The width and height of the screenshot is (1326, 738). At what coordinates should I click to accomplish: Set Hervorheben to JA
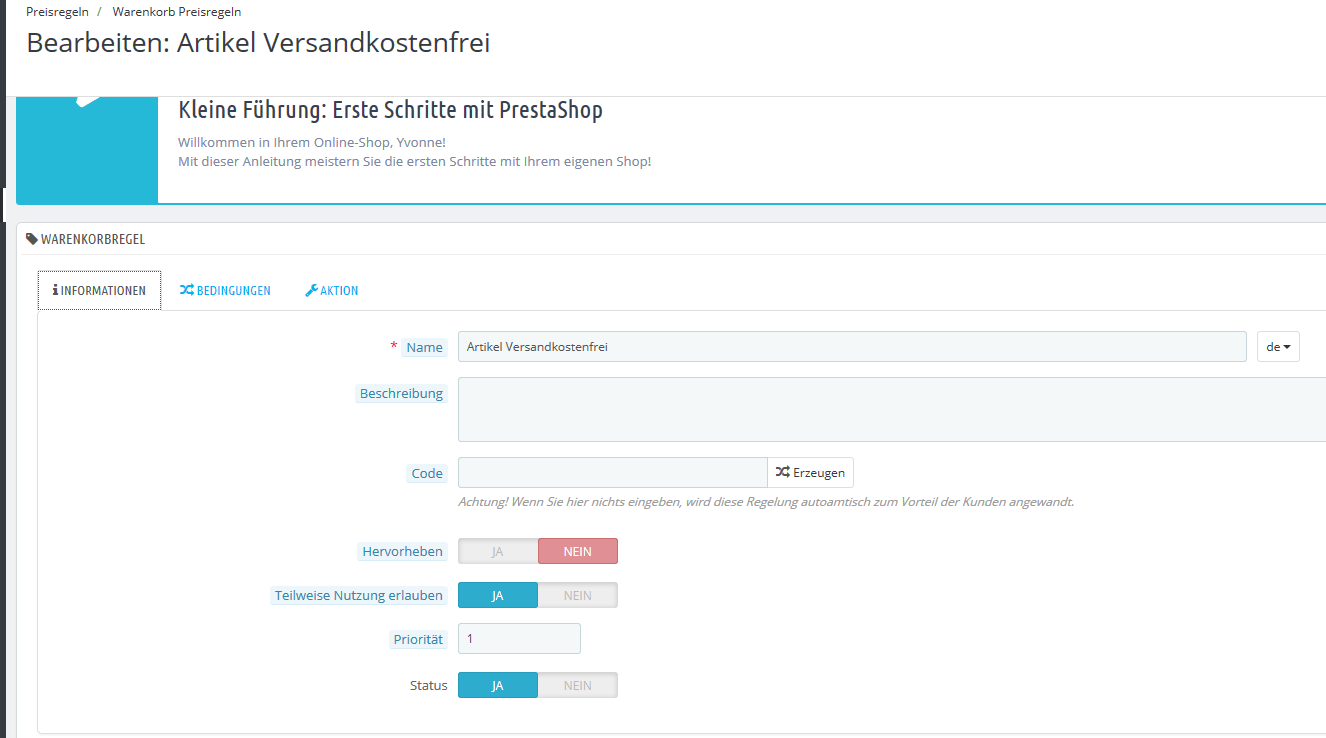coord(498,551)
